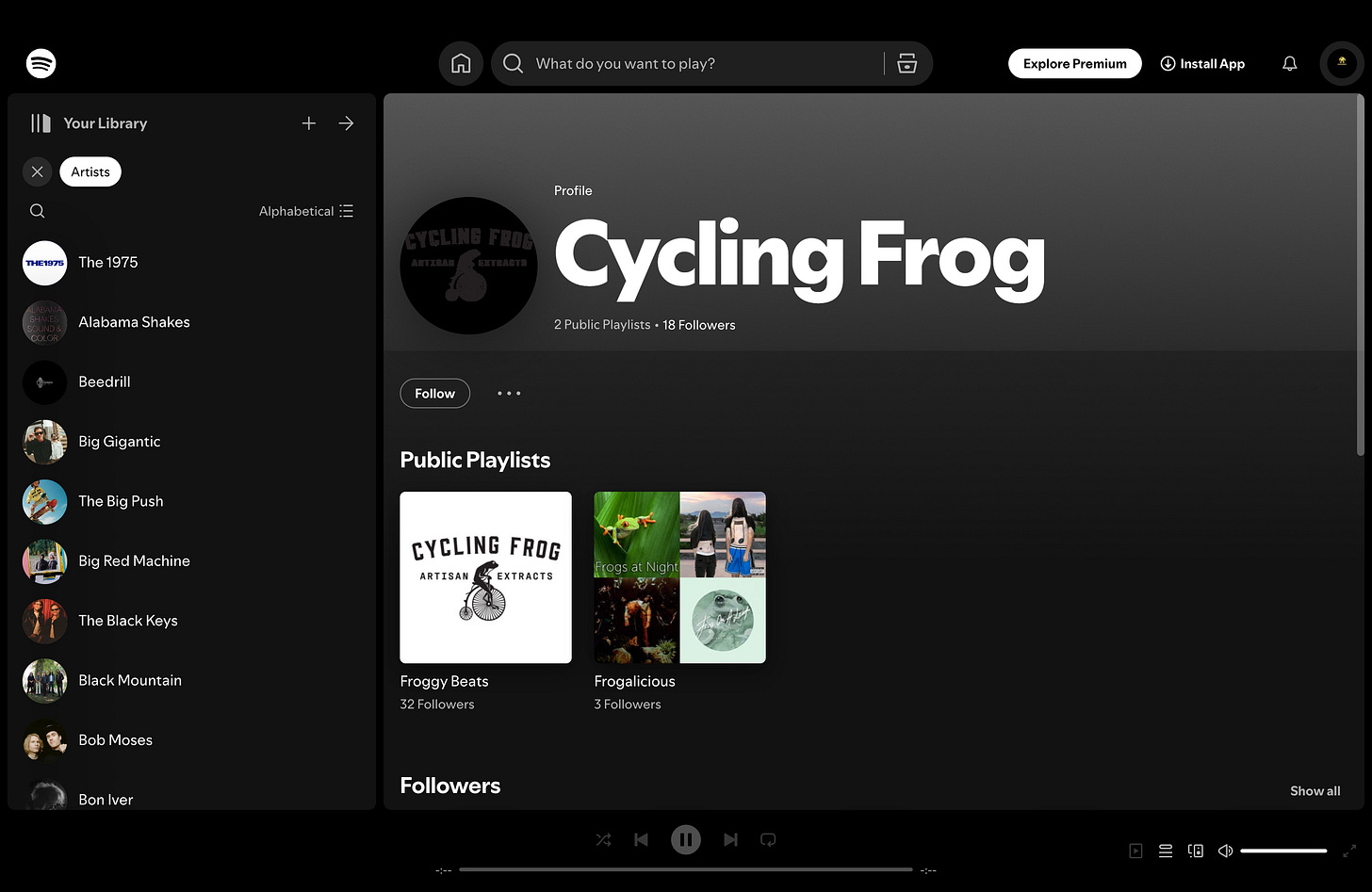This screenshot has width=1372, height=892.
Task: Open Now Playing view icon
Action: [1136, 851]
